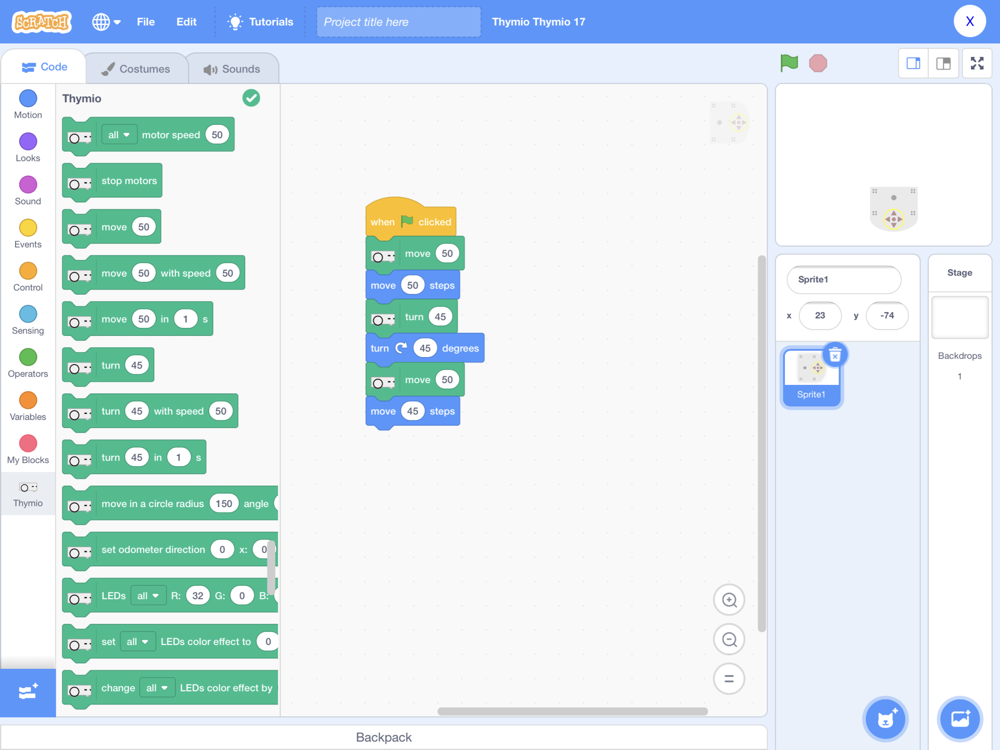Enter full screen stage mode
This screenshot has height=750, width=1000.
pos(977,63)
